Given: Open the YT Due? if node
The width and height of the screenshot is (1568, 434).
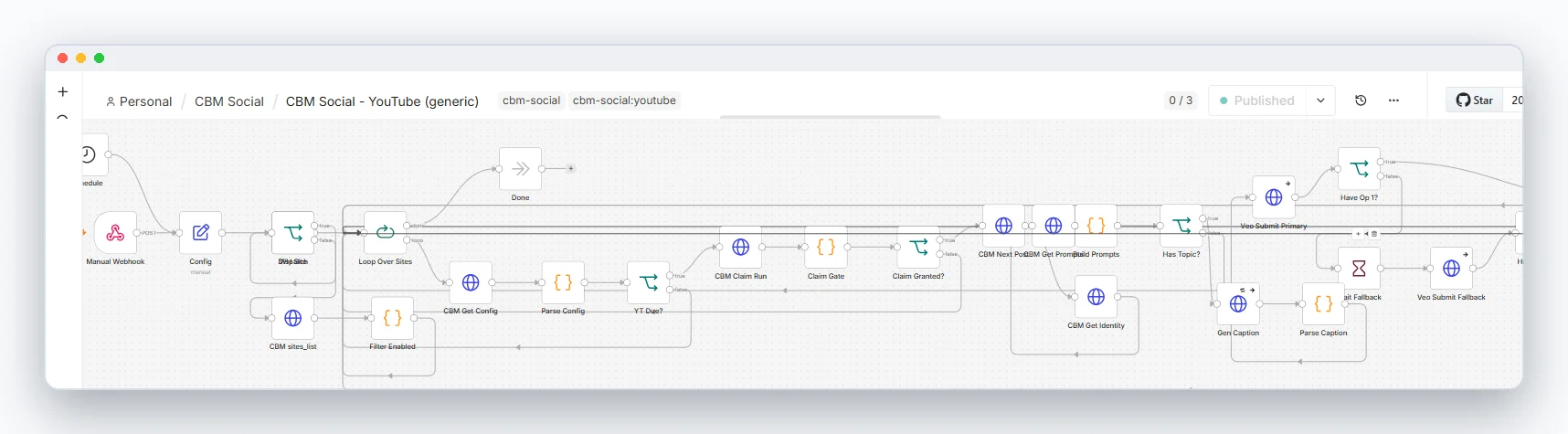Looking at the screenshot, I should (x=649, y=283).
